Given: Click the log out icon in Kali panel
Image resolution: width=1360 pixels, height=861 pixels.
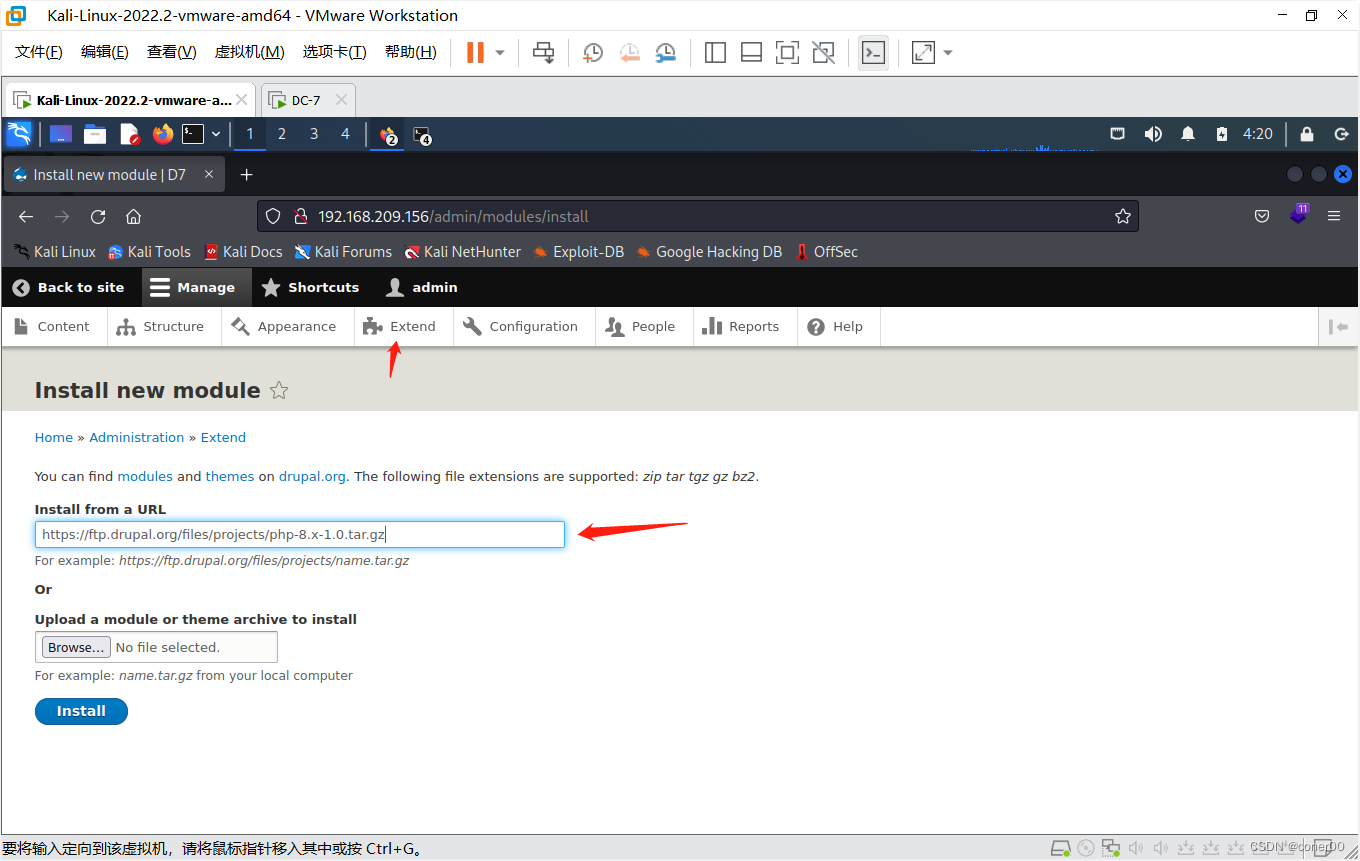Looking at the screenshot, I should [1341, 134].
